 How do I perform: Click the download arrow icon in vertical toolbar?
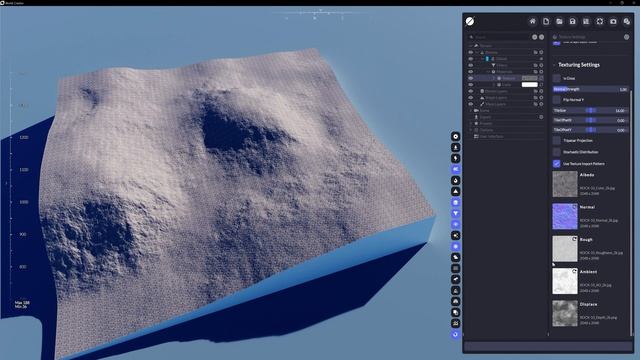click(x=456, y=147)
